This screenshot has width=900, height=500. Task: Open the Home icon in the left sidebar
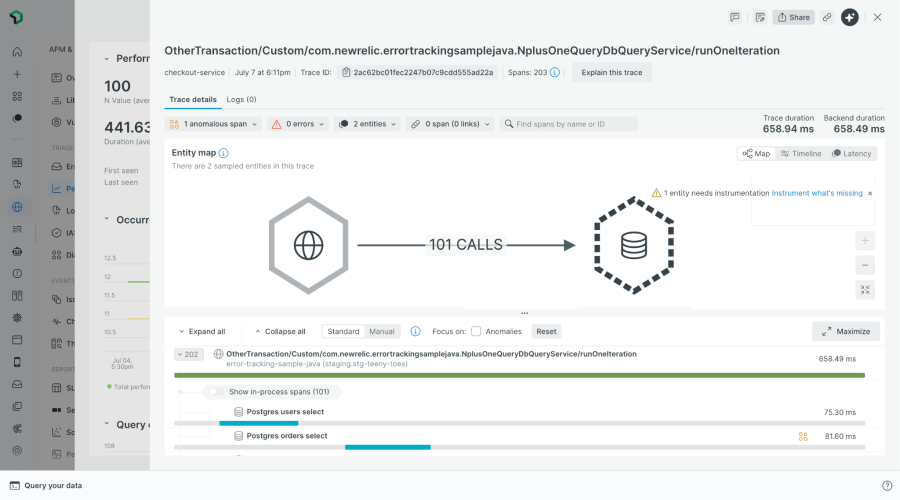click(x=17, y=52)
